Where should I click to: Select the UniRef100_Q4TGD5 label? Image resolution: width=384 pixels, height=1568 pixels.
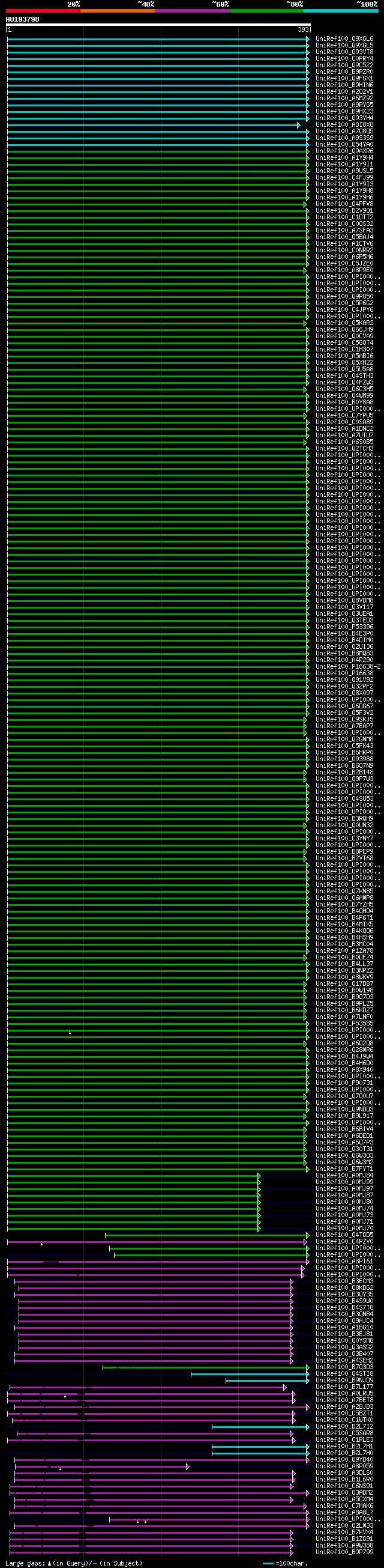[344, 1235]
